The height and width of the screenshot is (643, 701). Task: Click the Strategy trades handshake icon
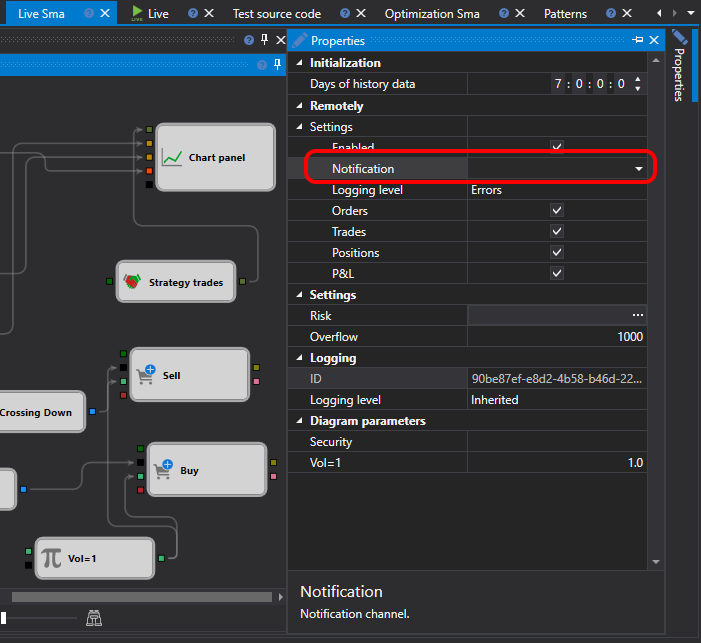click(x=132, y=282)
